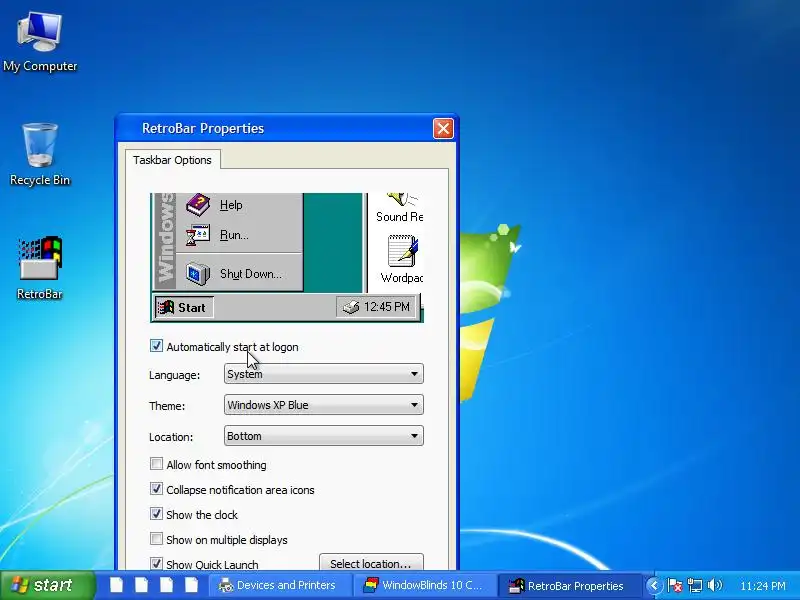
Task: Expand hidden notification area icons arrow
Action: [x=654, y=585]
